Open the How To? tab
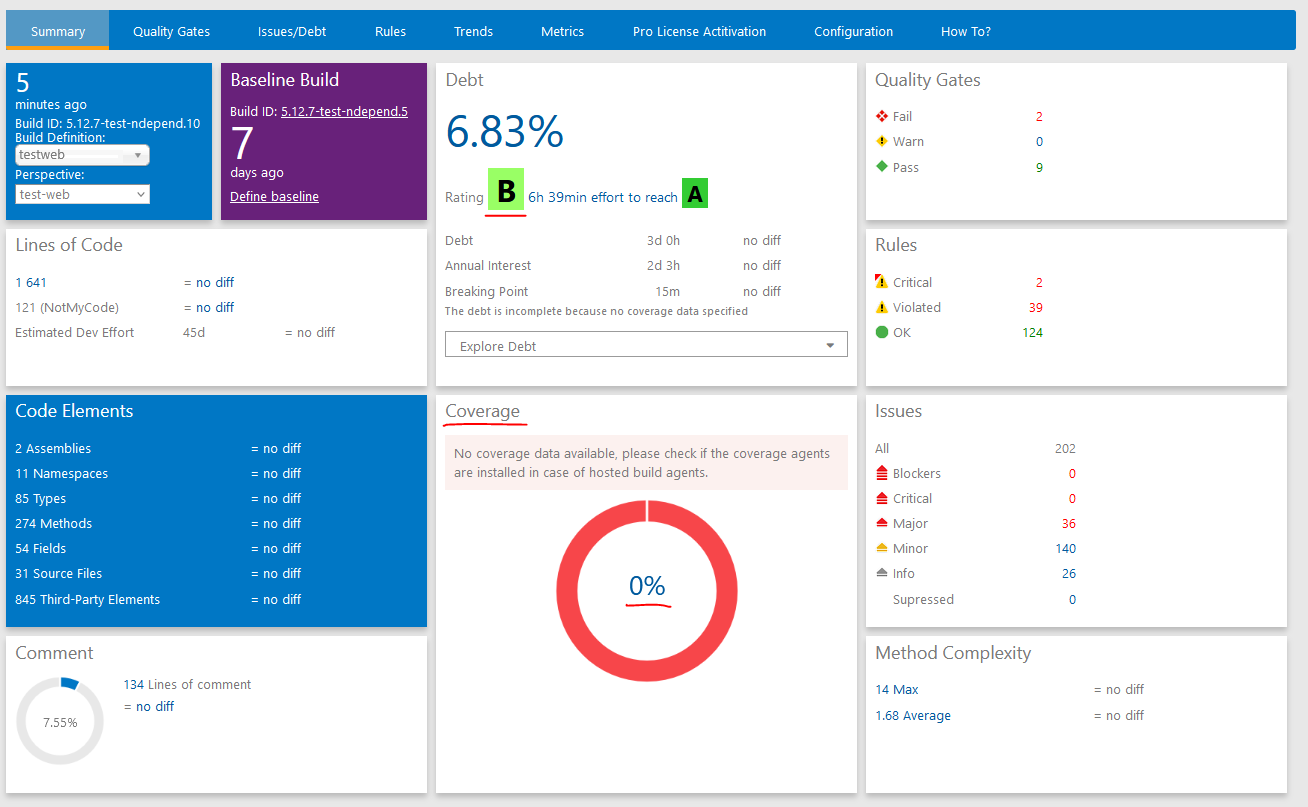The width and height of the screenshot is (1308, 807). point(966,31)
